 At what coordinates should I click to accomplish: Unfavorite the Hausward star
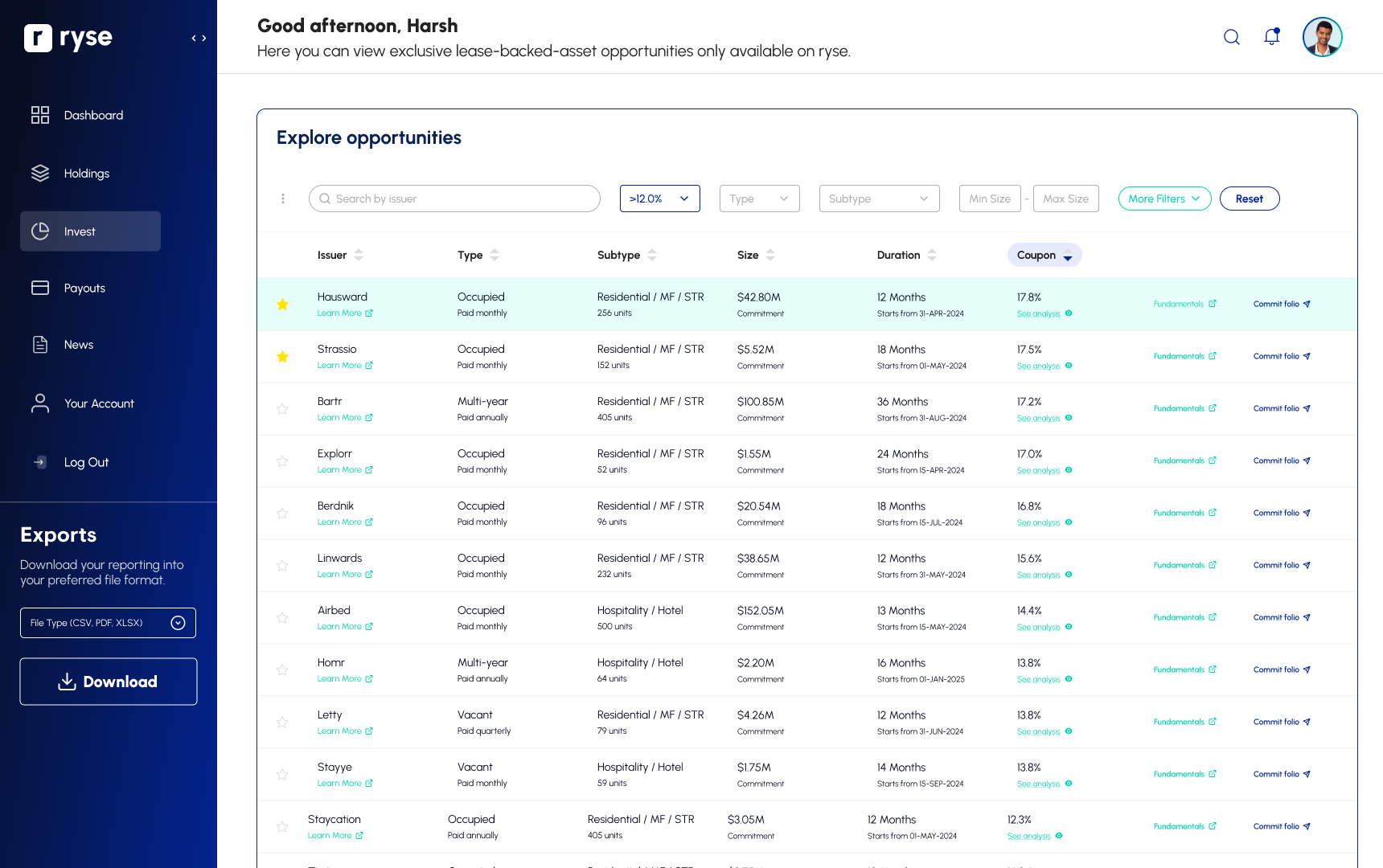[x=283, y=305]
